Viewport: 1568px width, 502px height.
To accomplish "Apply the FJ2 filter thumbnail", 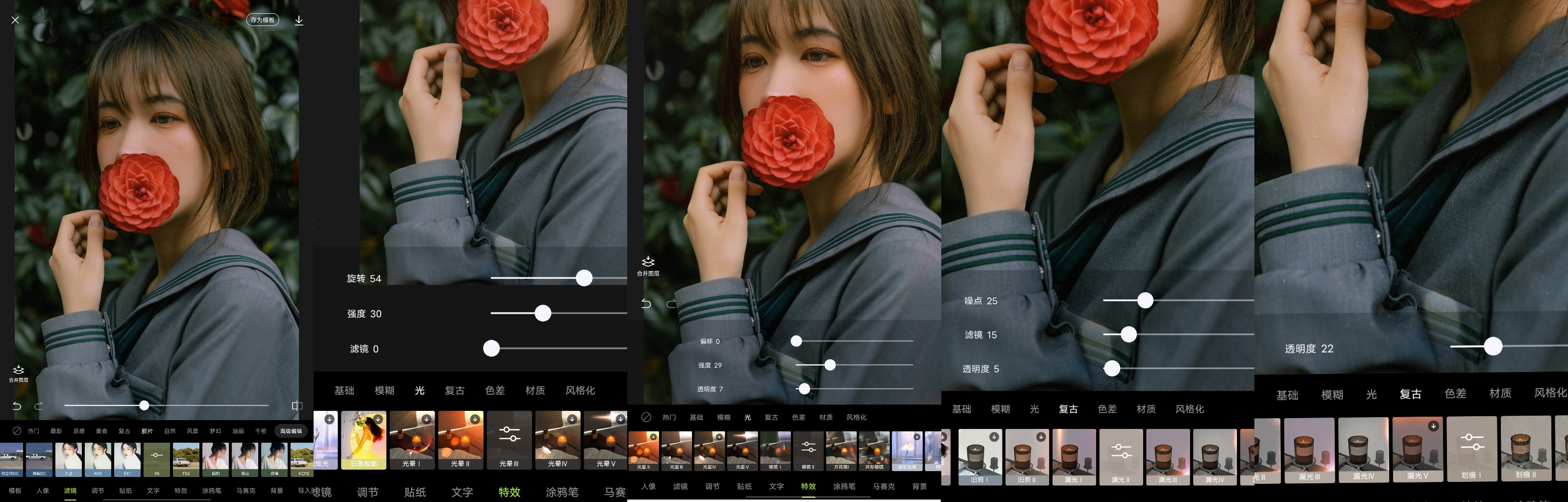I will point(68,459).
